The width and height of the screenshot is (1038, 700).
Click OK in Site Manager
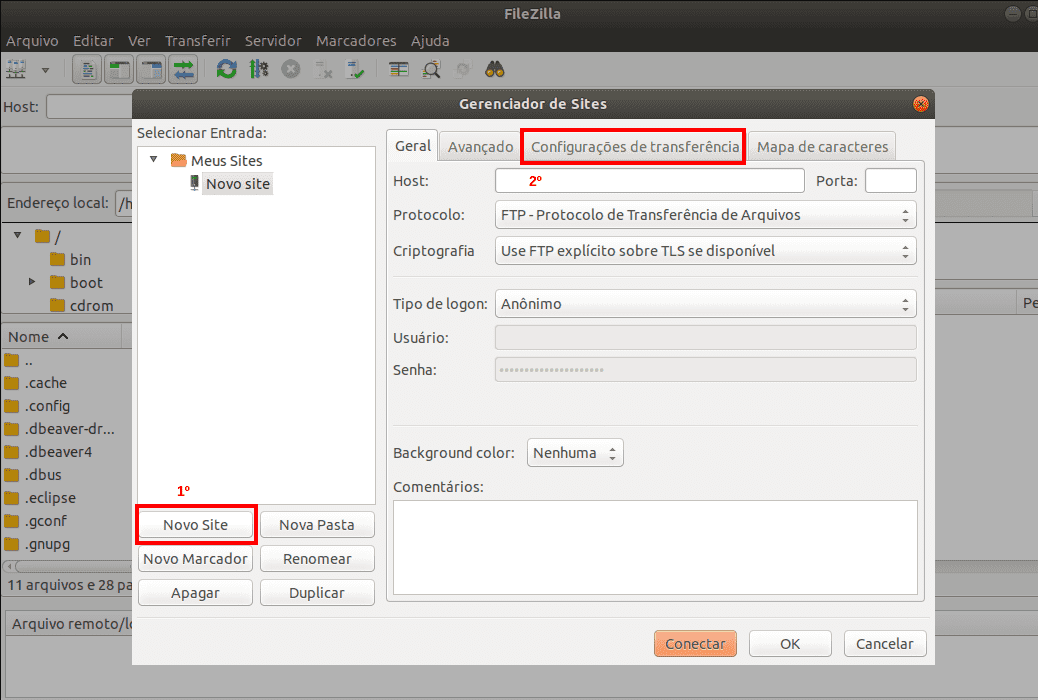click(x=790, y=644)
